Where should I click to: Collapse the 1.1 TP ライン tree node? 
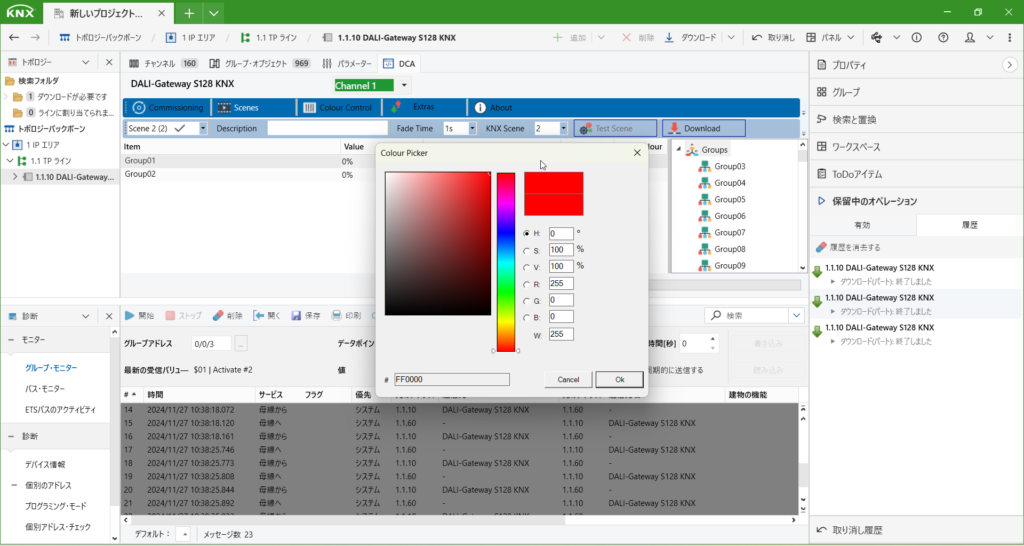[x=10, y=160]
